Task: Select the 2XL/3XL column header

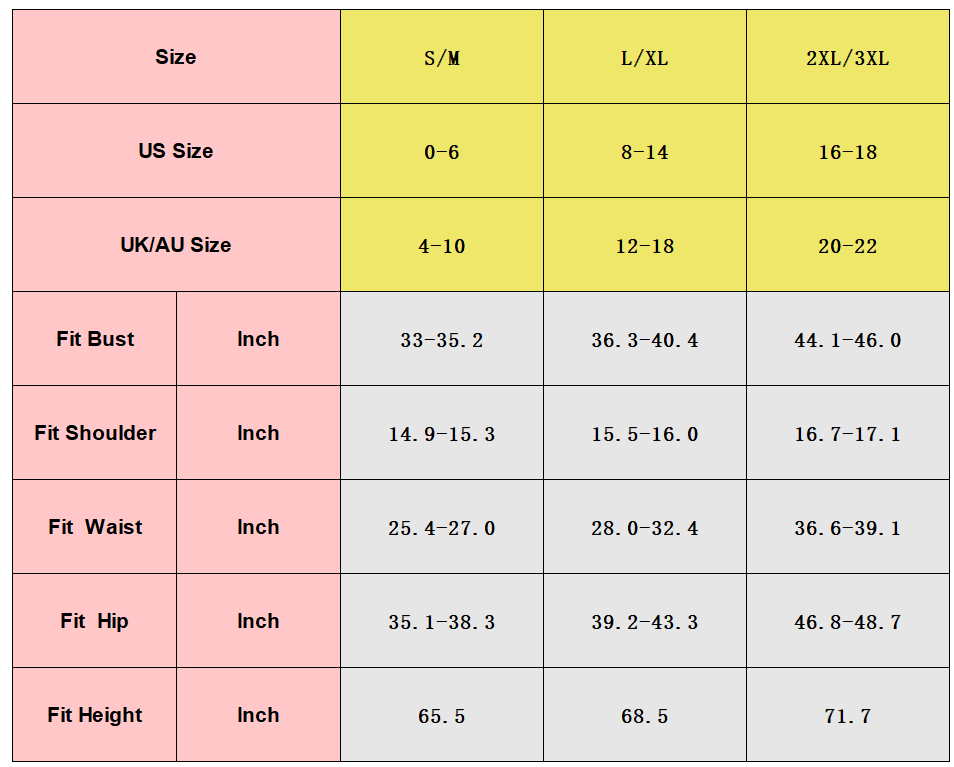Action: 848,57
